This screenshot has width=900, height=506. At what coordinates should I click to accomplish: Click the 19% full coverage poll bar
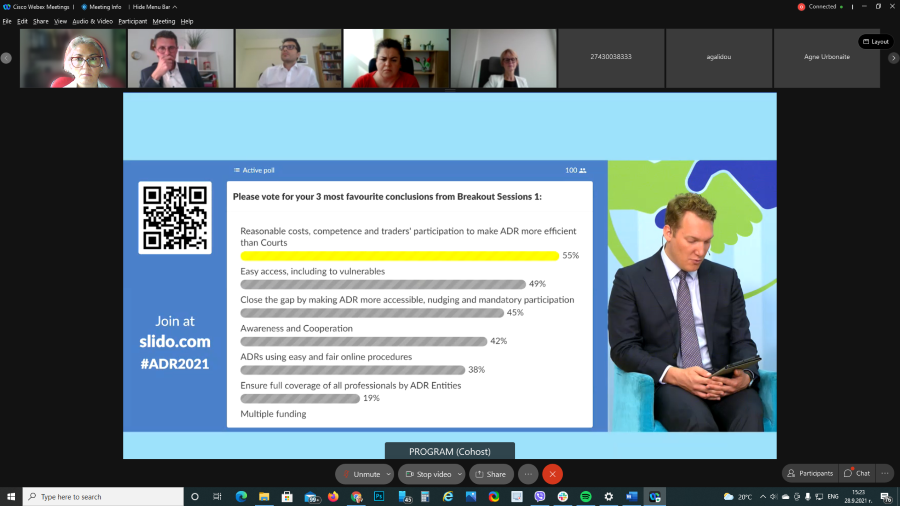click(x=300, y=398)
